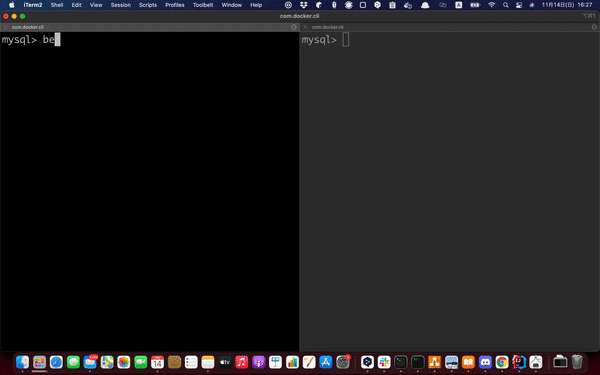Open the Toolbelt menu

pyautogui.click(x=203, y=5)
